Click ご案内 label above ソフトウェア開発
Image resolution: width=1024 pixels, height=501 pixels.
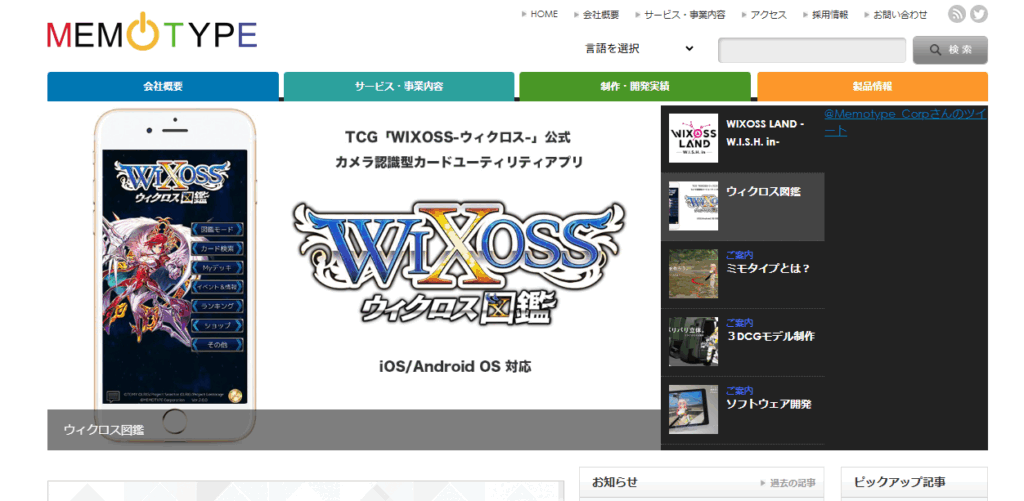coord(739,391)
